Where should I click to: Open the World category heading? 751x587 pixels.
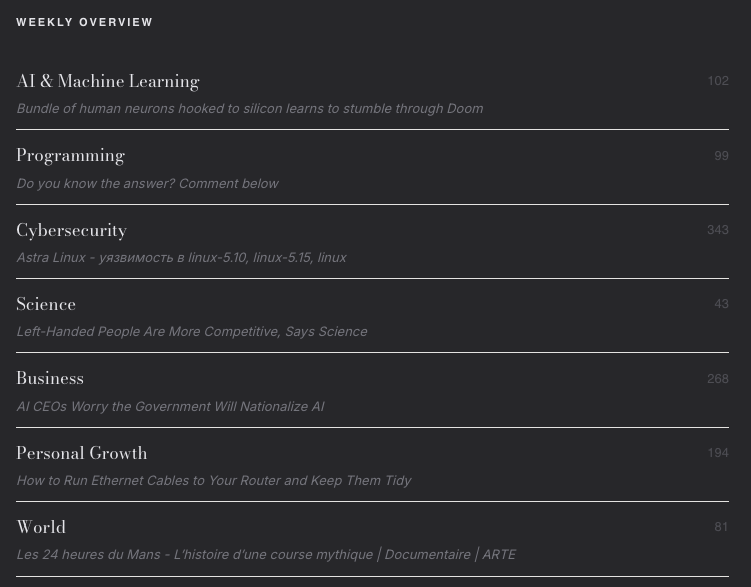point(41,527)
